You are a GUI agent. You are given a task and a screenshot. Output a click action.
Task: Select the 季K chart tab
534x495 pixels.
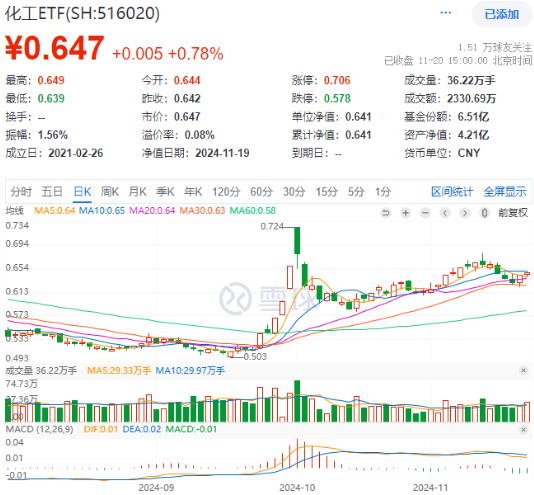click(165, 192)
